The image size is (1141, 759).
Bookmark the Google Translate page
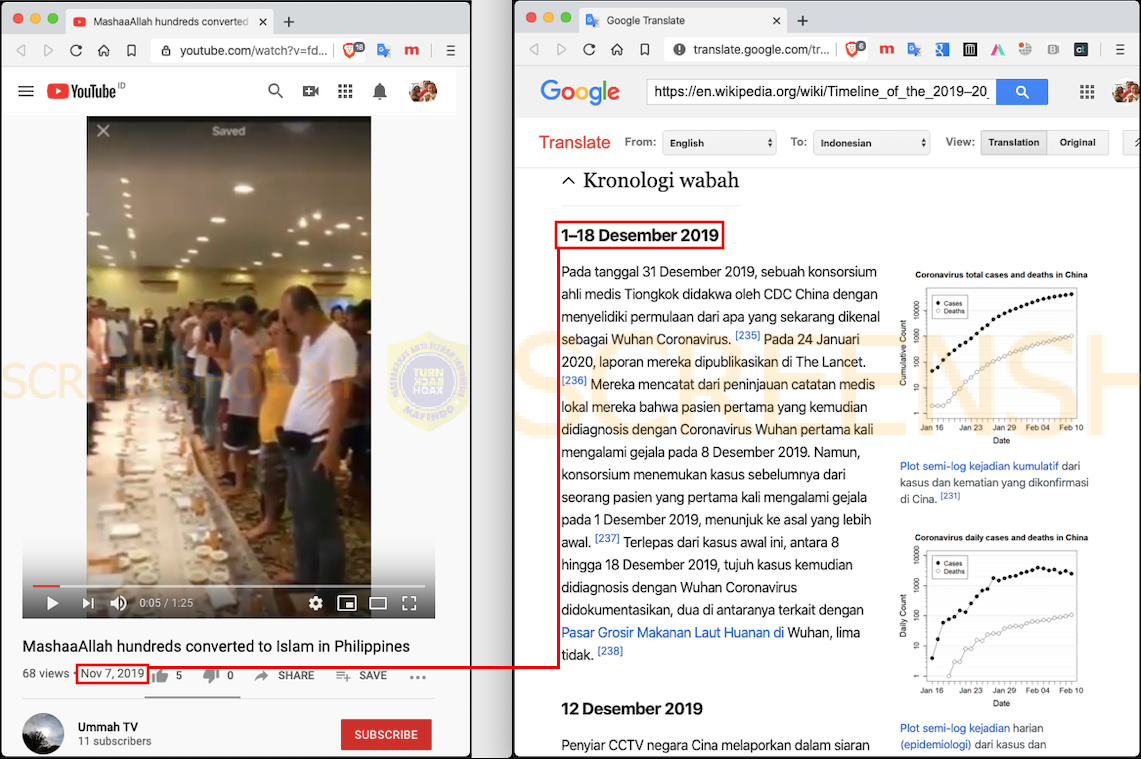645,49
